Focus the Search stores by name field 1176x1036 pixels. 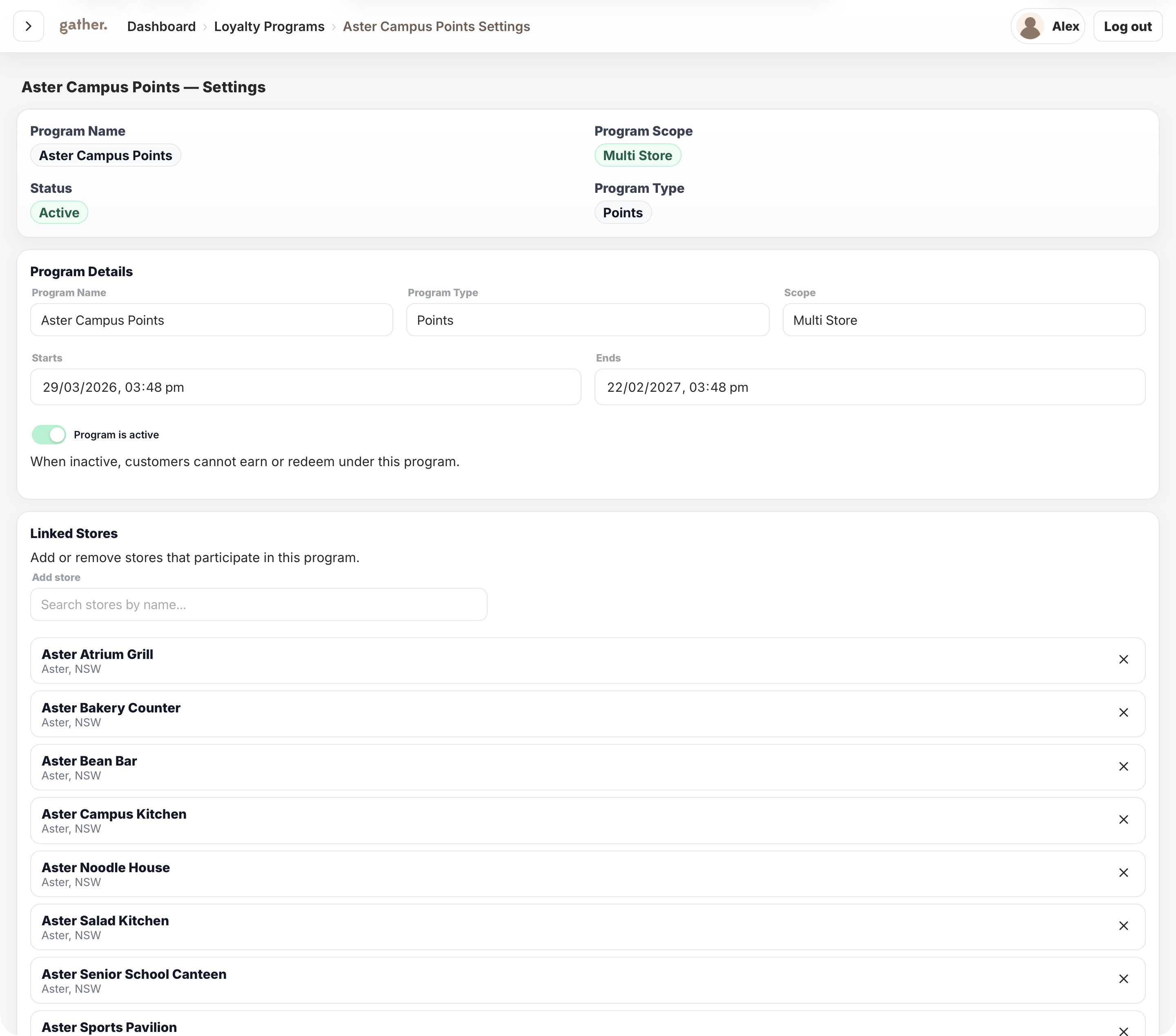click(259, 604)
